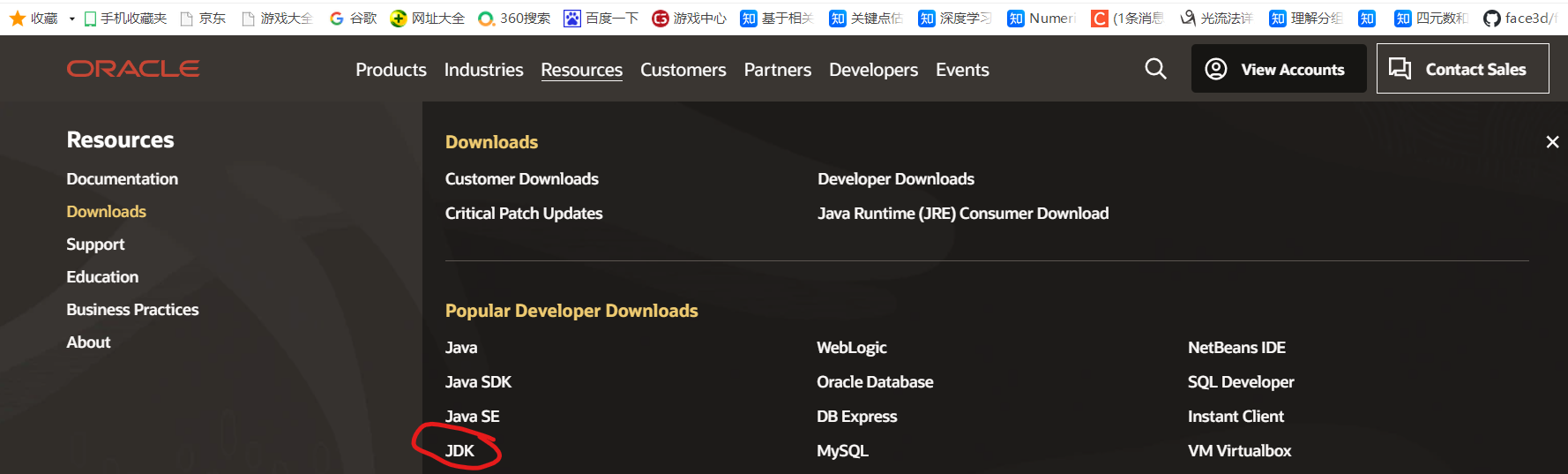Open the CSDN (1条消息 bookmark
This screenshot has height=474, width=1568.
1128,19
